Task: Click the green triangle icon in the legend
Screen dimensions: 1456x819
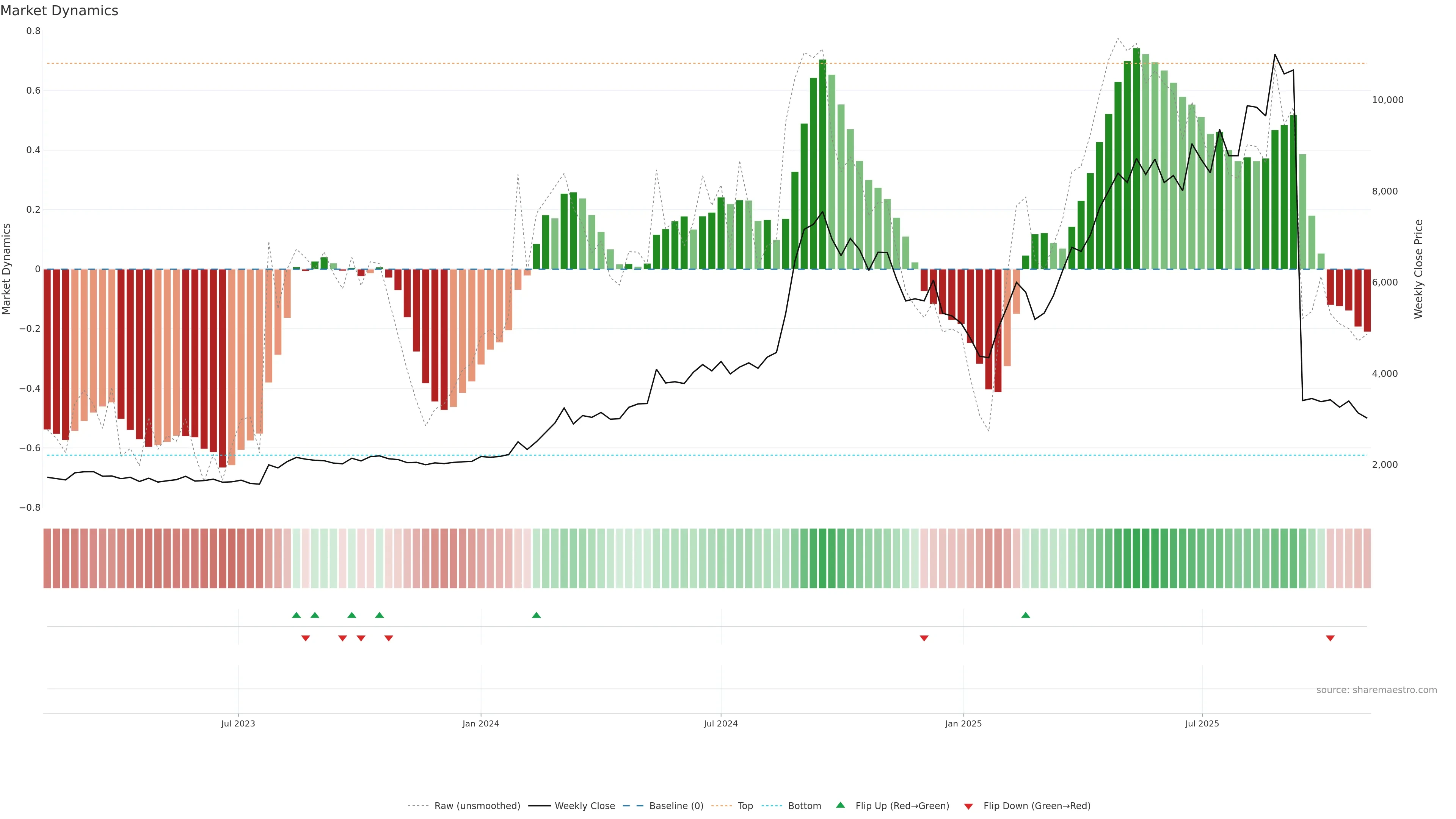Action: pos(841,805)
